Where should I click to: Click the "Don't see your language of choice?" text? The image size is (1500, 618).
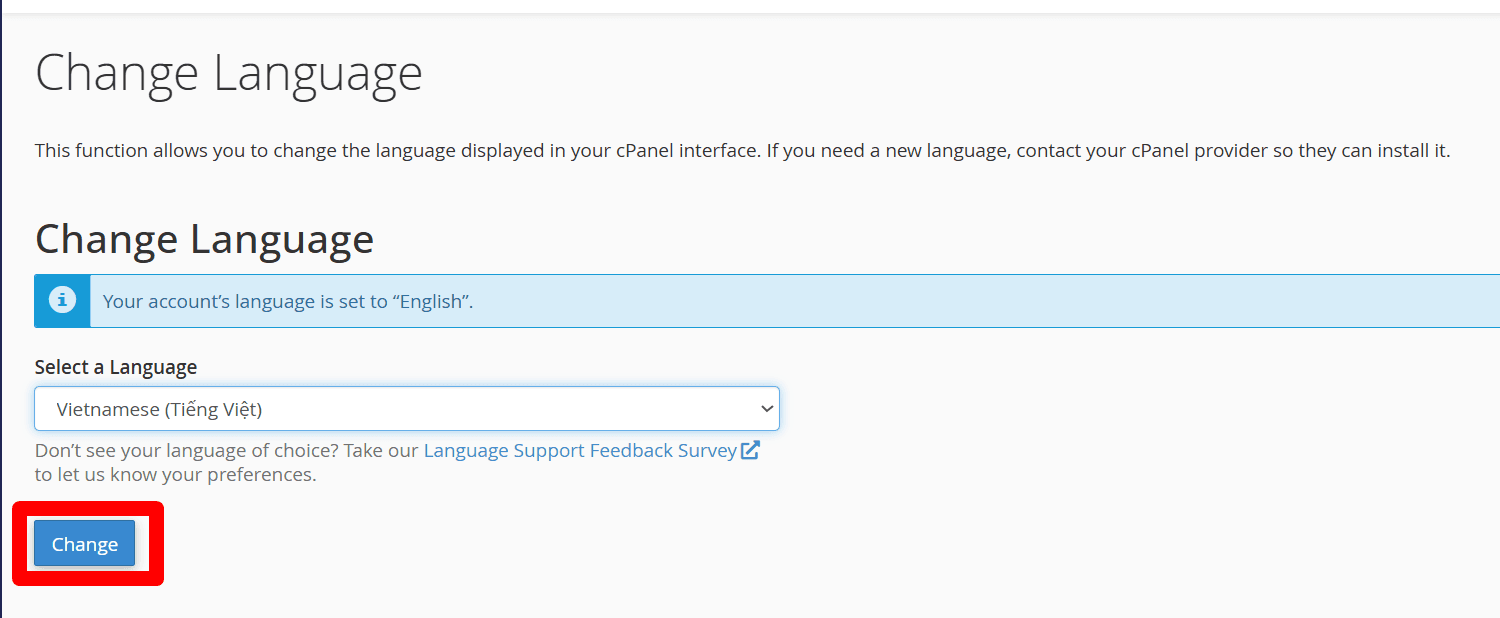186,451
